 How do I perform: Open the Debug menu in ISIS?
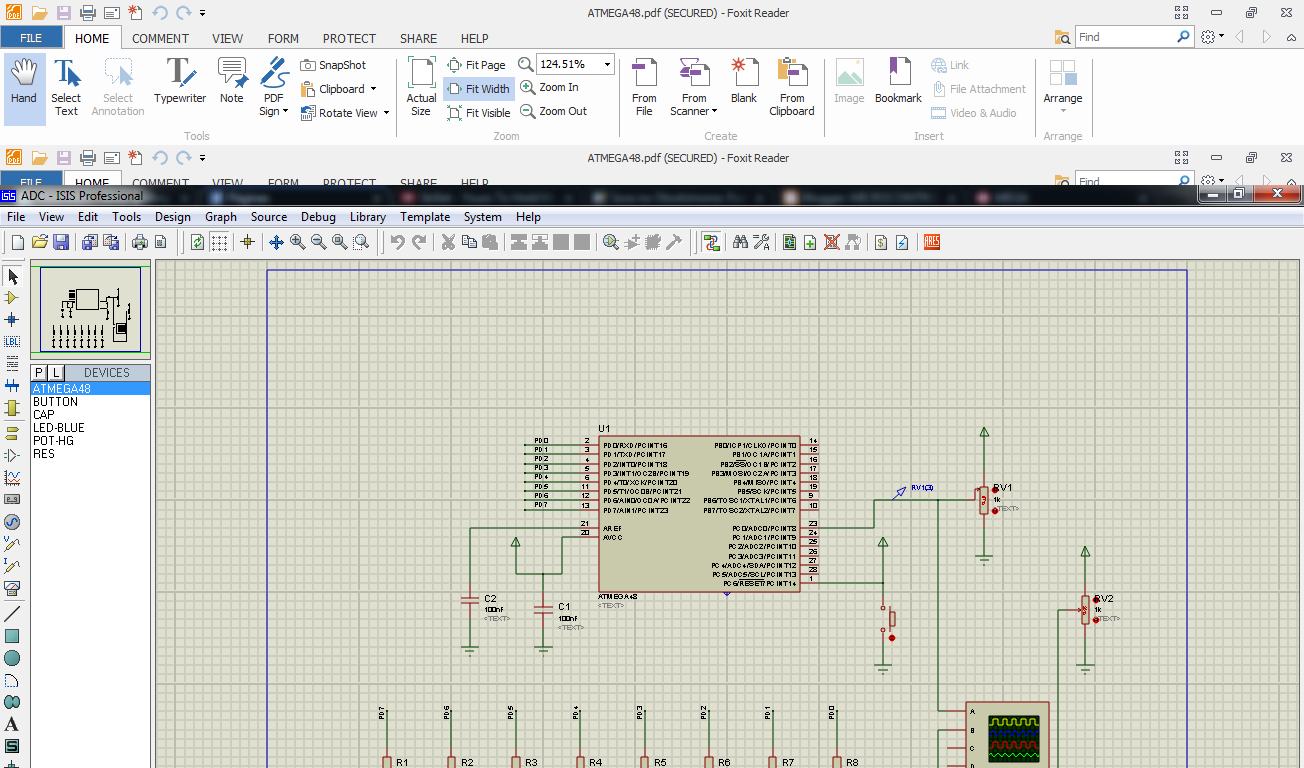pyautogui.click(x=318, y=216)
